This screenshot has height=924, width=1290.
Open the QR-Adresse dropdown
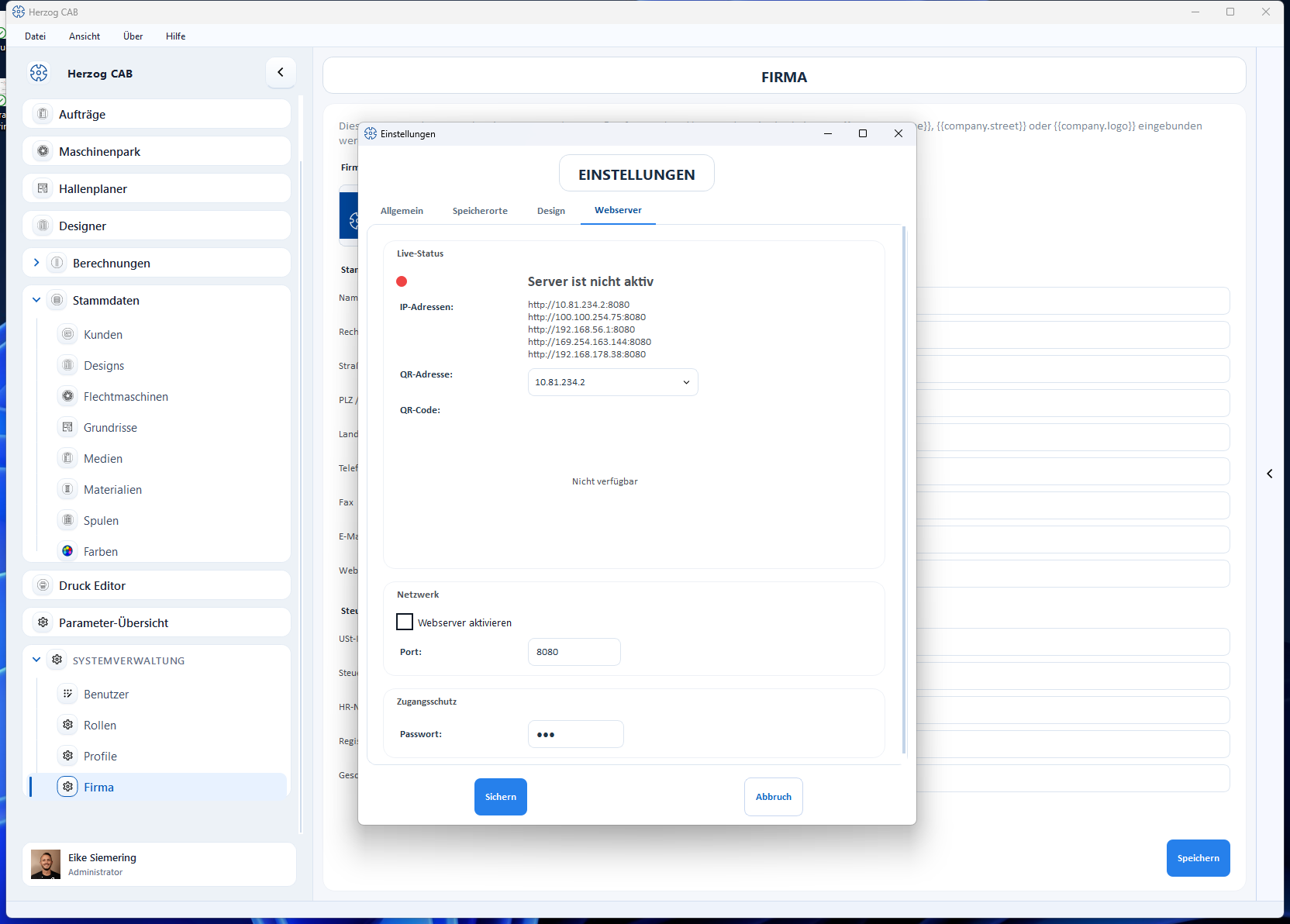612,382
